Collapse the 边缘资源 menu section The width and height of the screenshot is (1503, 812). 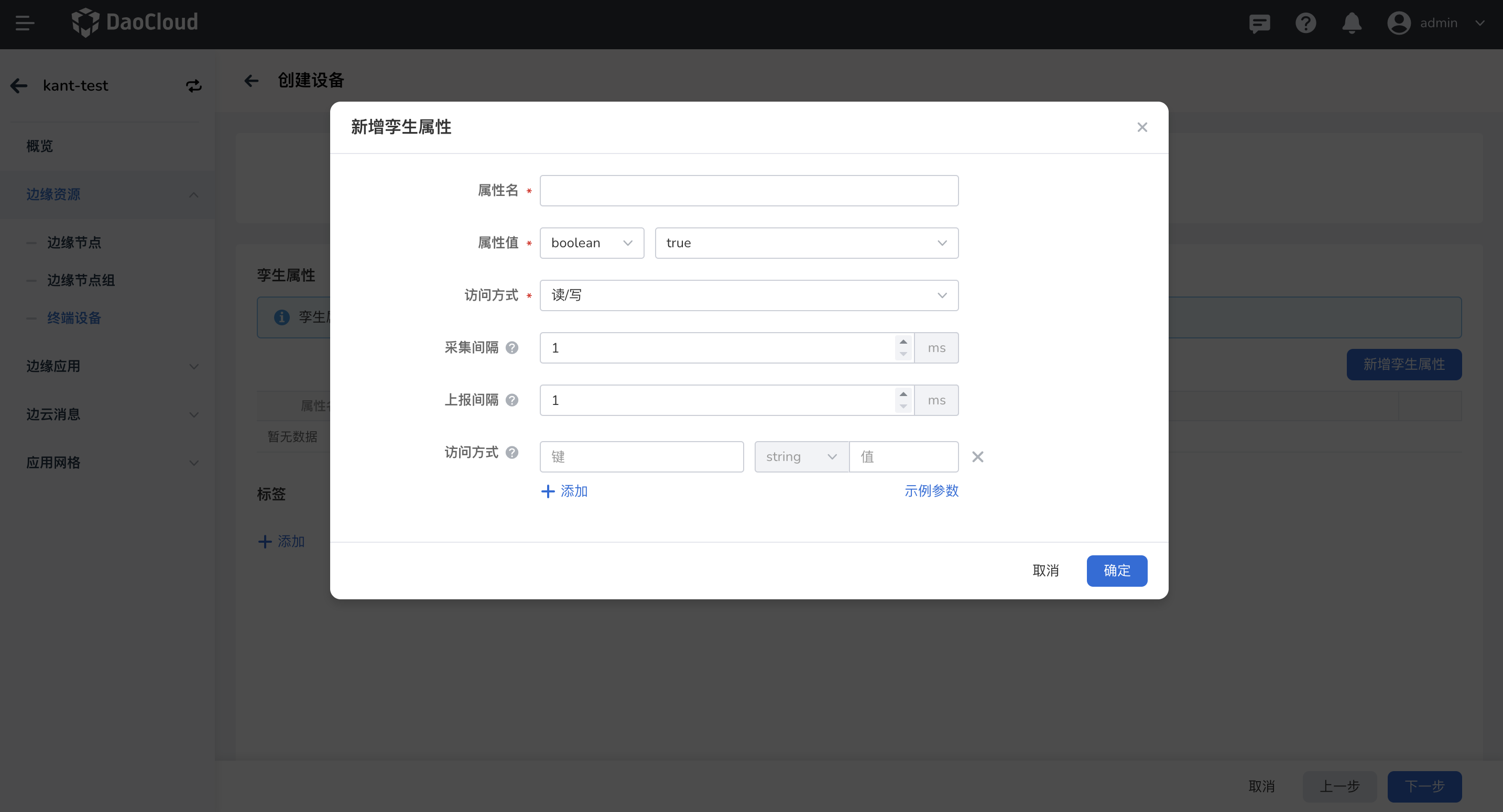coord(107,194)
